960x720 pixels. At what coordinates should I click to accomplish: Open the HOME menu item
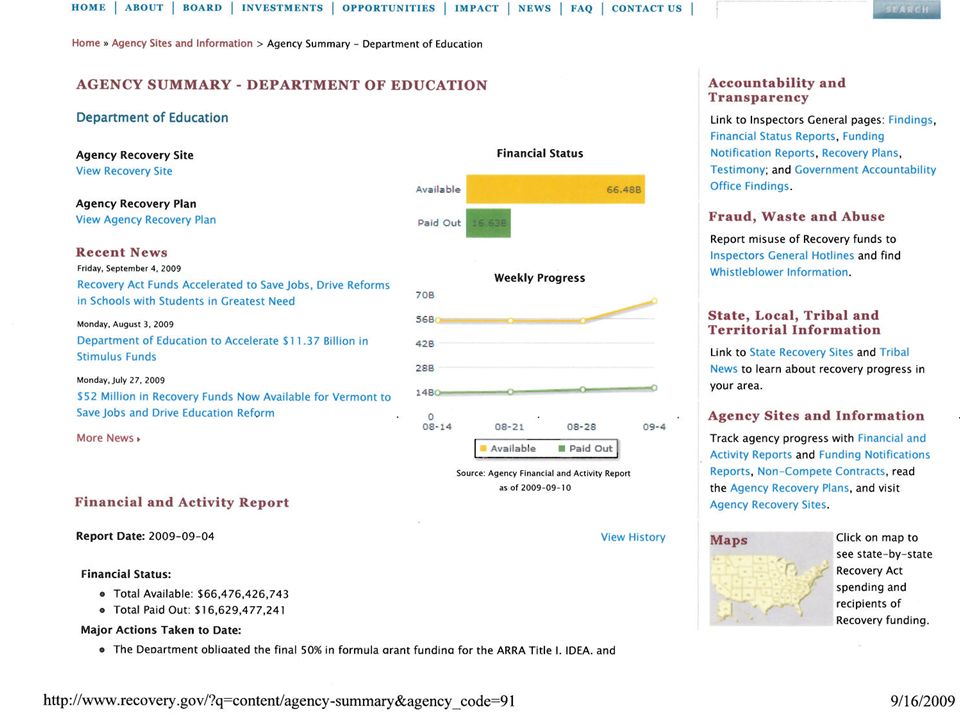click(x=88, y=8)
